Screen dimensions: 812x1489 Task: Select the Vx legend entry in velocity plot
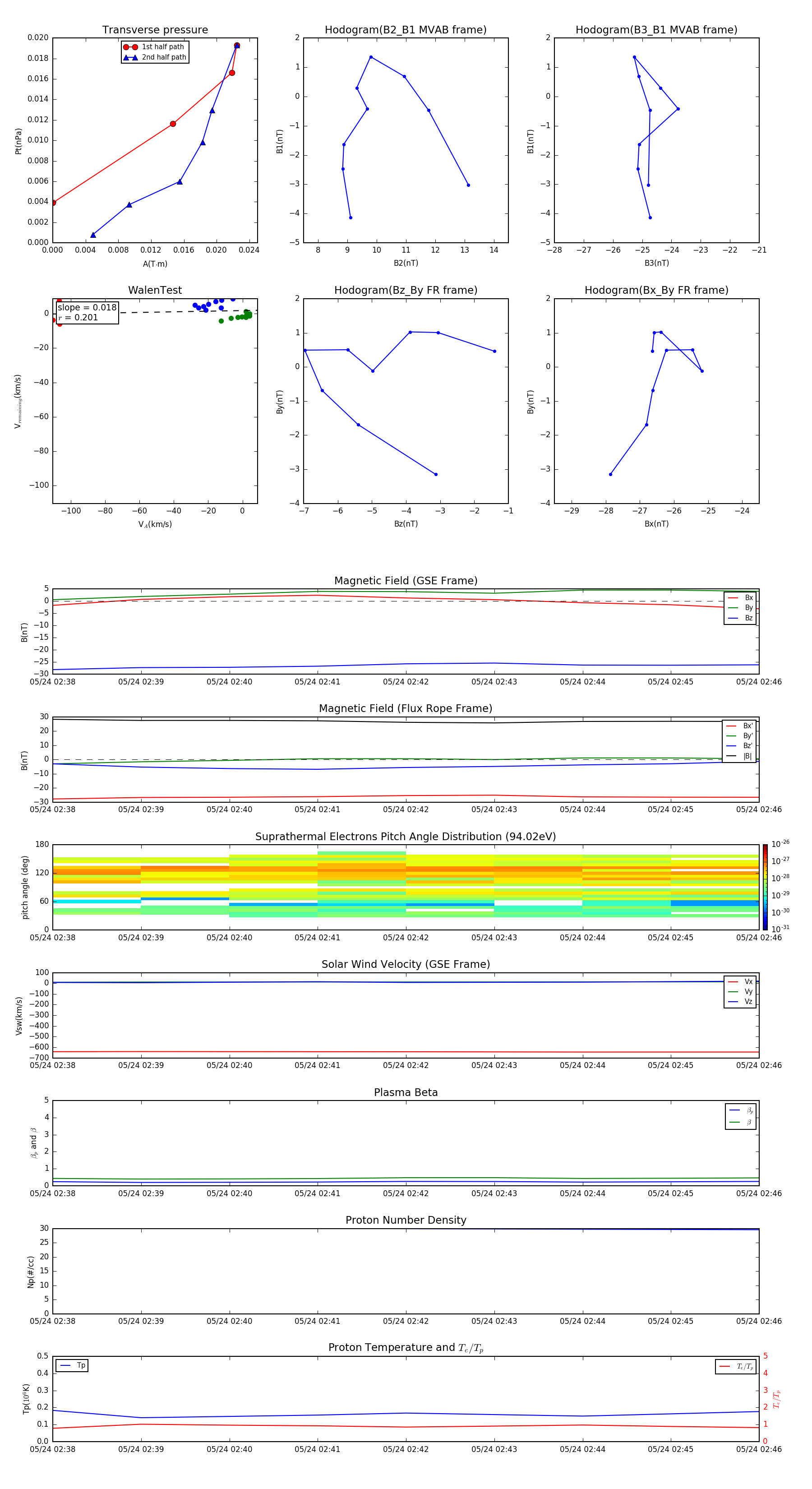point(740,981)
